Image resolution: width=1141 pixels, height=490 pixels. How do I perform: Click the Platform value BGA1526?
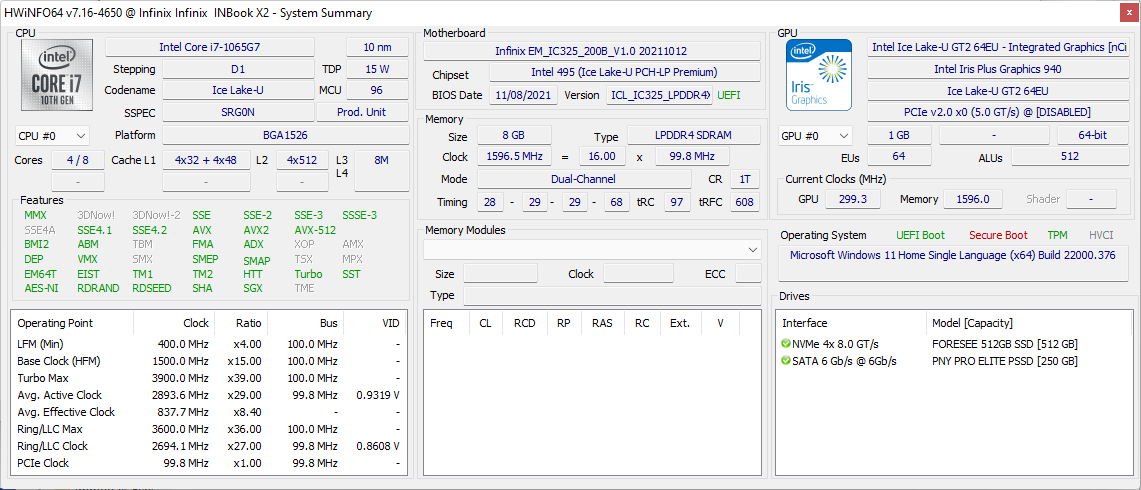[x=285, y=135]
